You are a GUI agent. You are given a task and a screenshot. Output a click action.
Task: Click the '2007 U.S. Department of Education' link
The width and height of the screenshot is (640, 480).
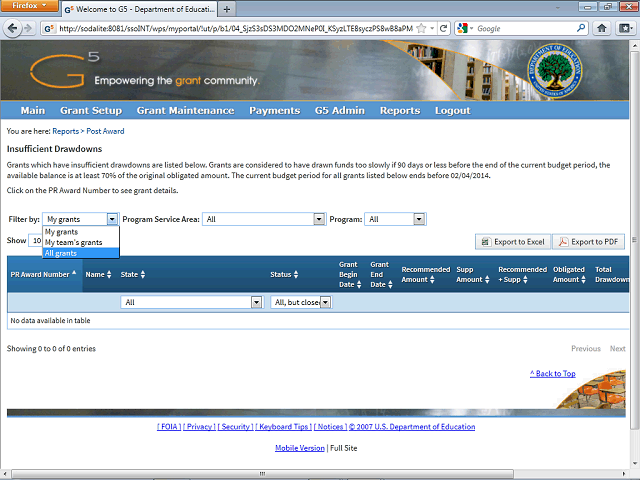click(x=412, y=427)
